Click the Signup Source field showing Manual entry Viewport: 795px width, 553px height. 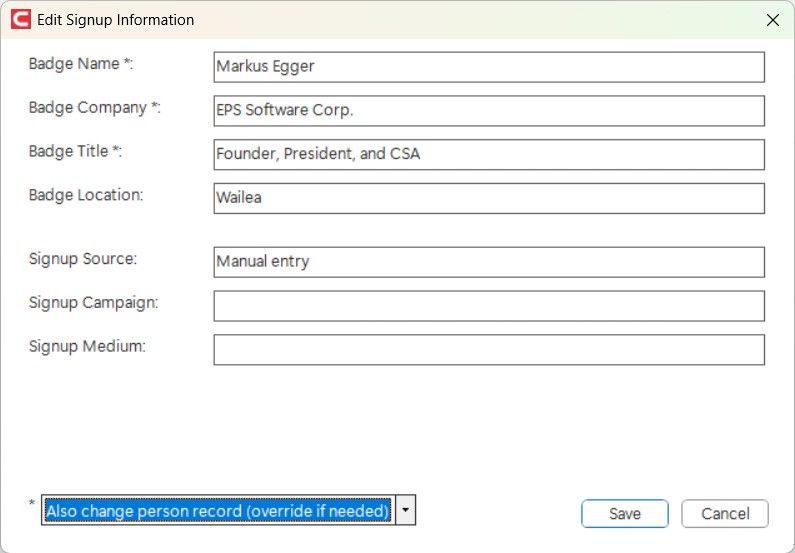(489, 262)
